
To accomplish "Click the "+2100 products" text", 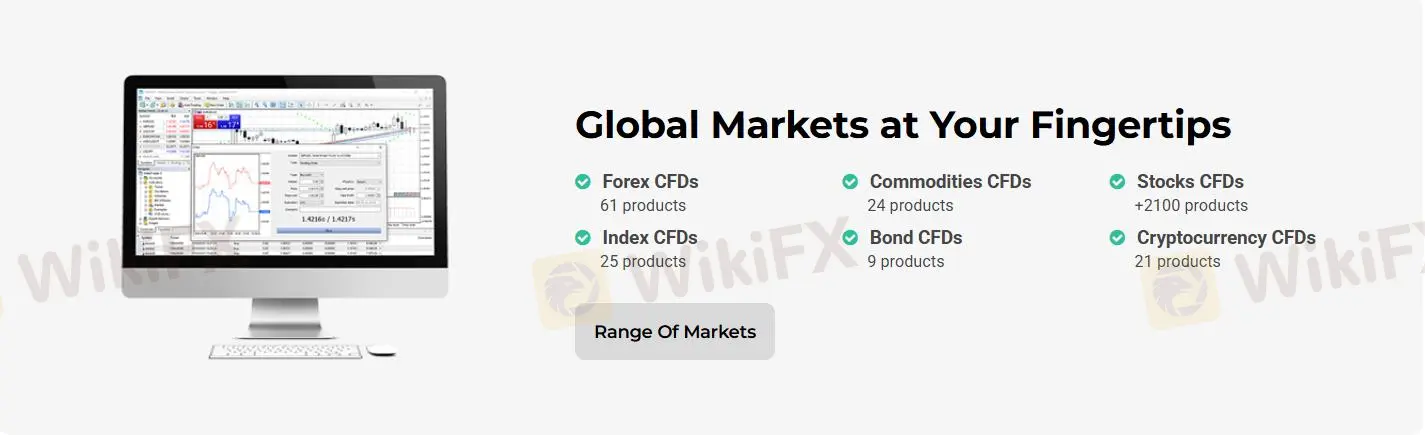I will [1191, 206].
